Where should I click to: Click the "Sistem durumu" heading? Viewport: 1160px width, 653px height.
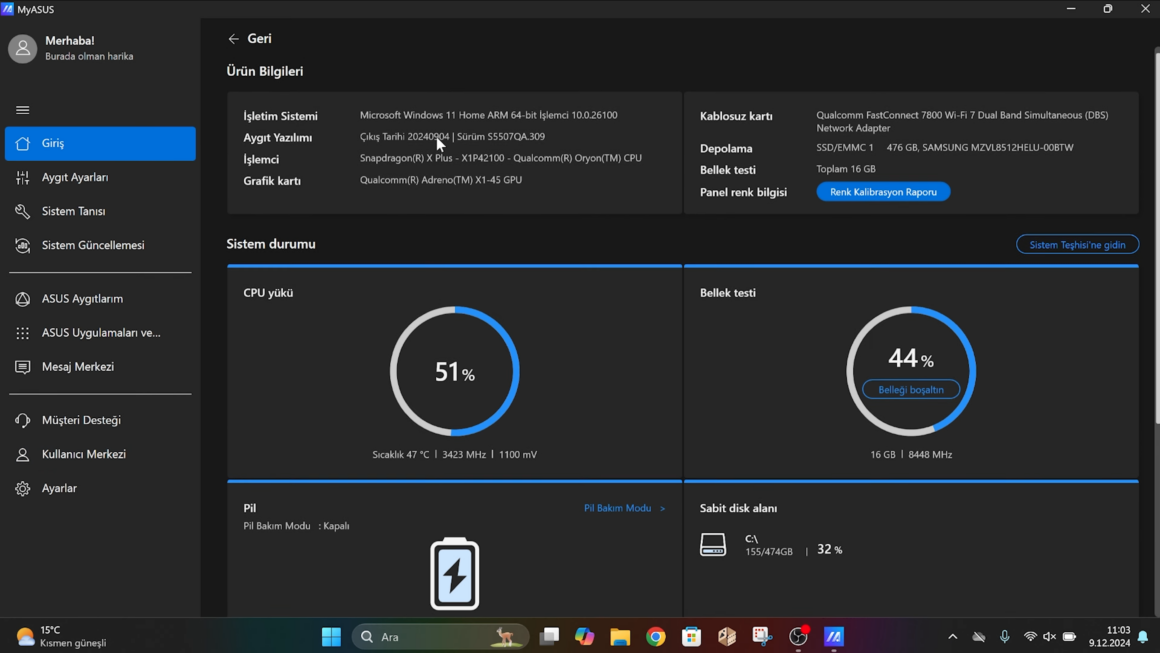click(271, 244)
